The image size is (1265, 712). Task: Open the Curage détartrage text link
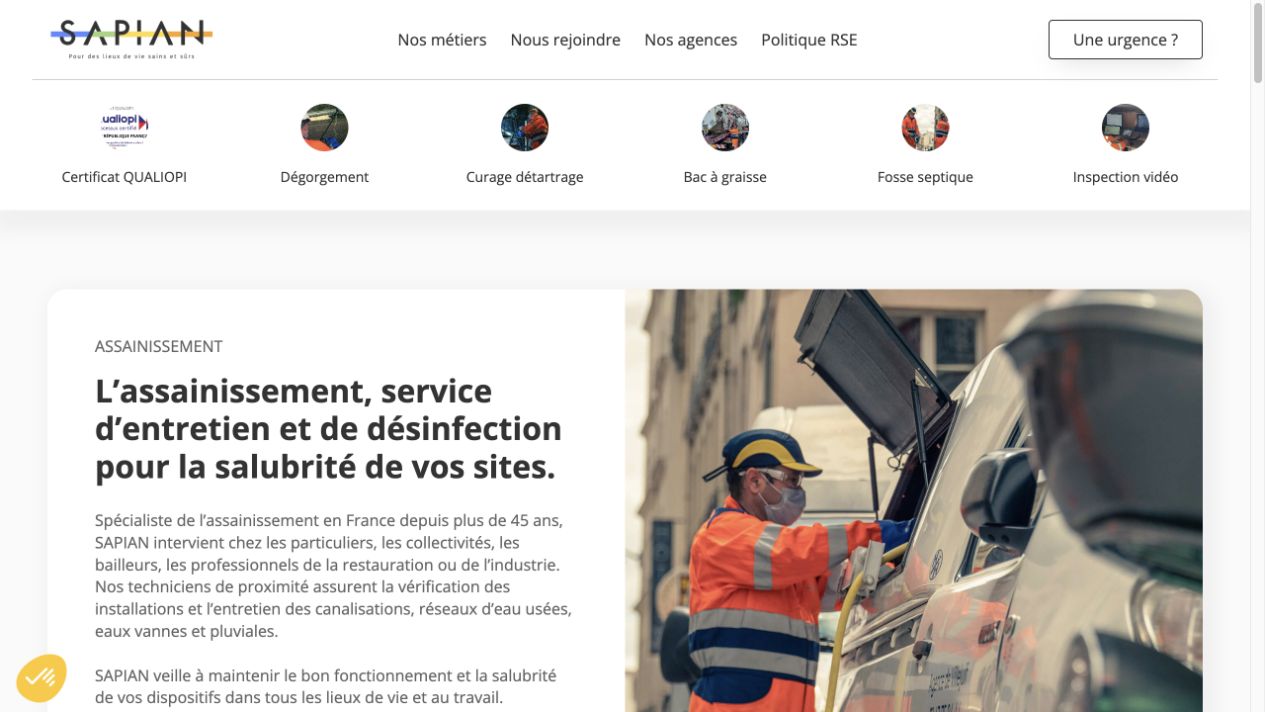(525, 177)
